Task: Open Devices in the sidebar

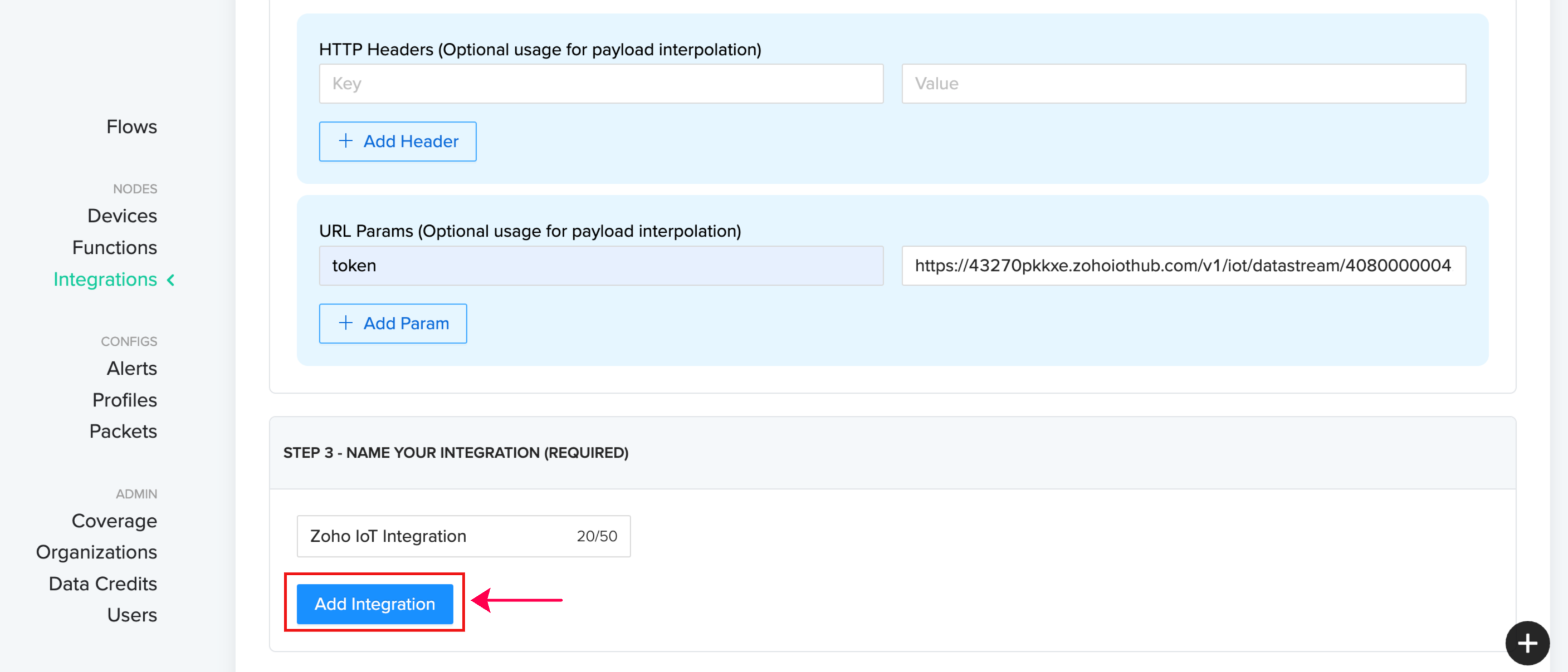Action: 122,216
